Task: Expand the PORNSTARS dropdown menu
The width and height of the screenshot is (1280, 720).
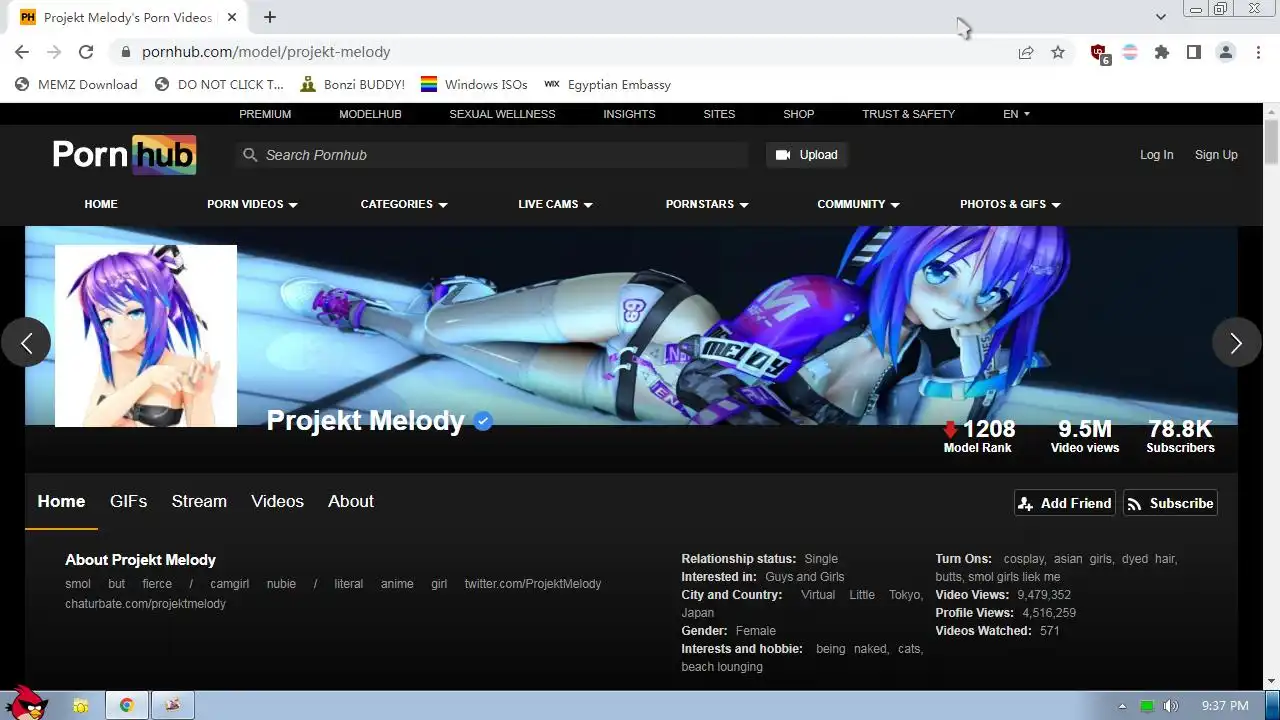Action: tap(707, 204)
